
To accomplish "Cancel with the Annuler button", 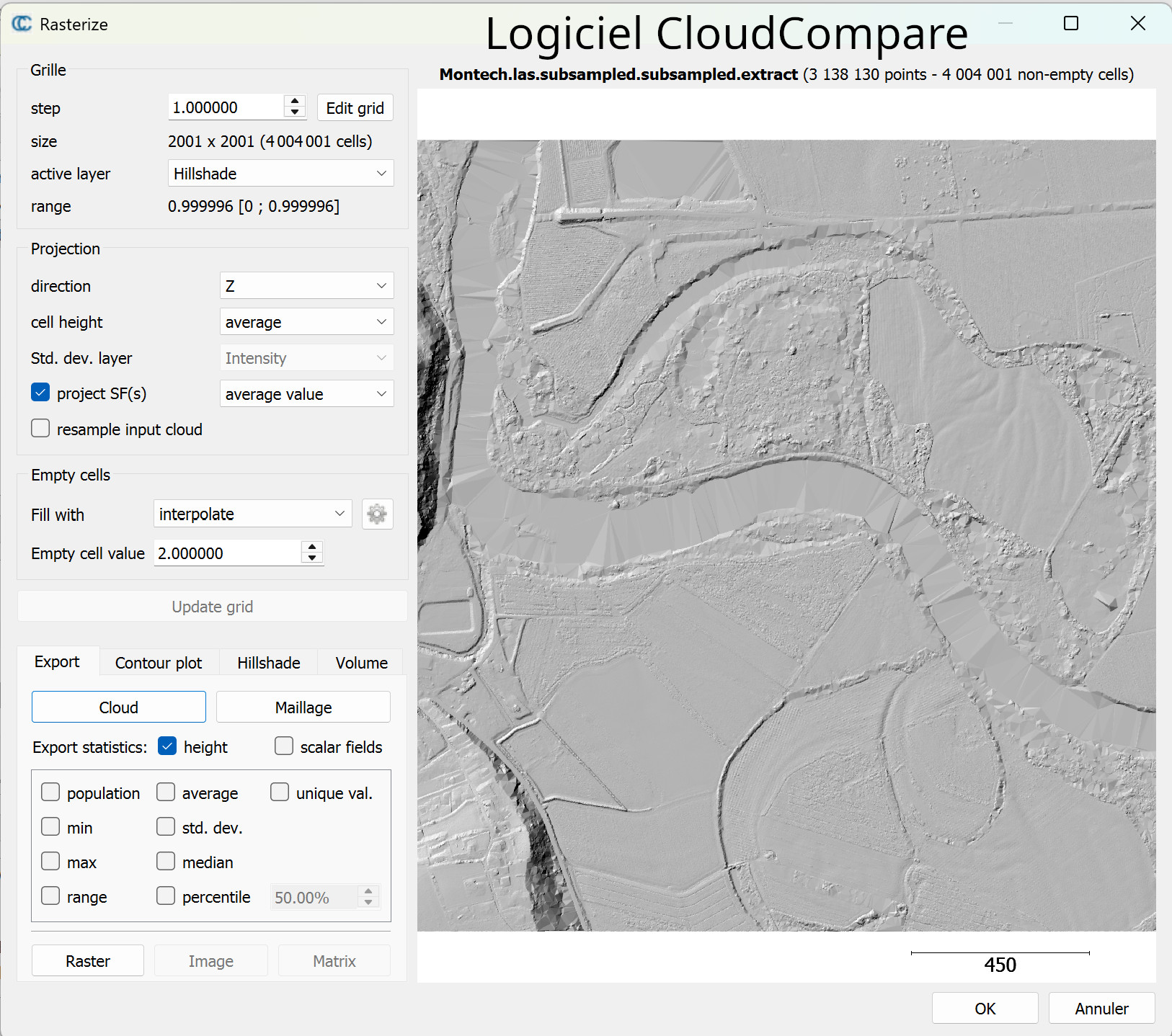I will point(1102,1009).
